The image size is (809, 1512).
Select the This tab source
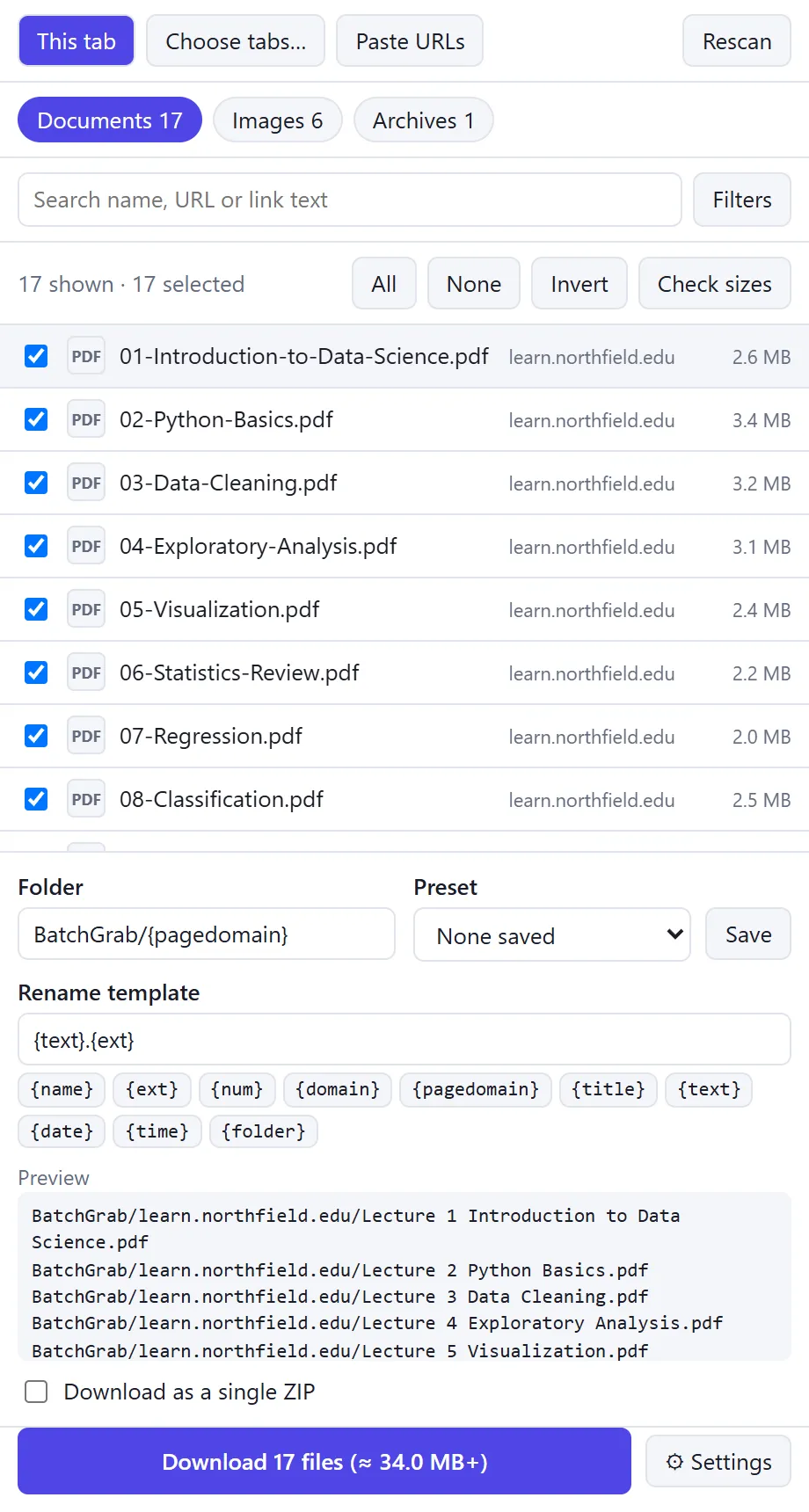(77, 41)
